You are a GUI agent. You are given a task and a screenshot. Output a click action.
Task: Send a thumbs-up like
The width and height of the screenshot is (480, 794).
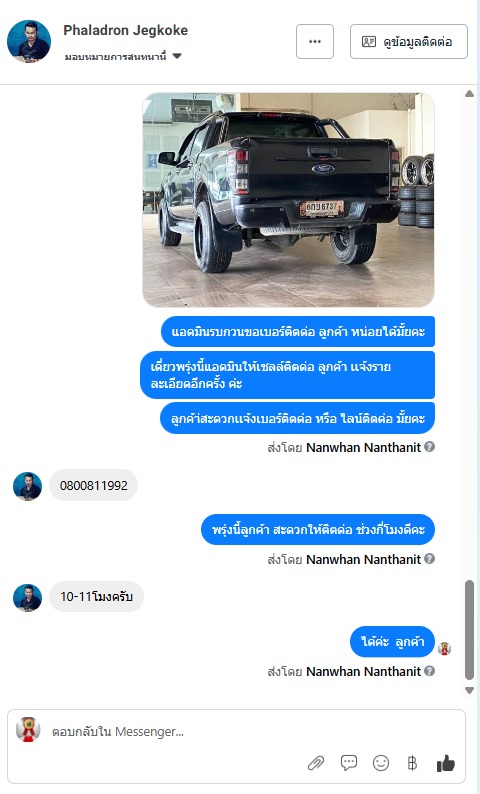point(446,763)
